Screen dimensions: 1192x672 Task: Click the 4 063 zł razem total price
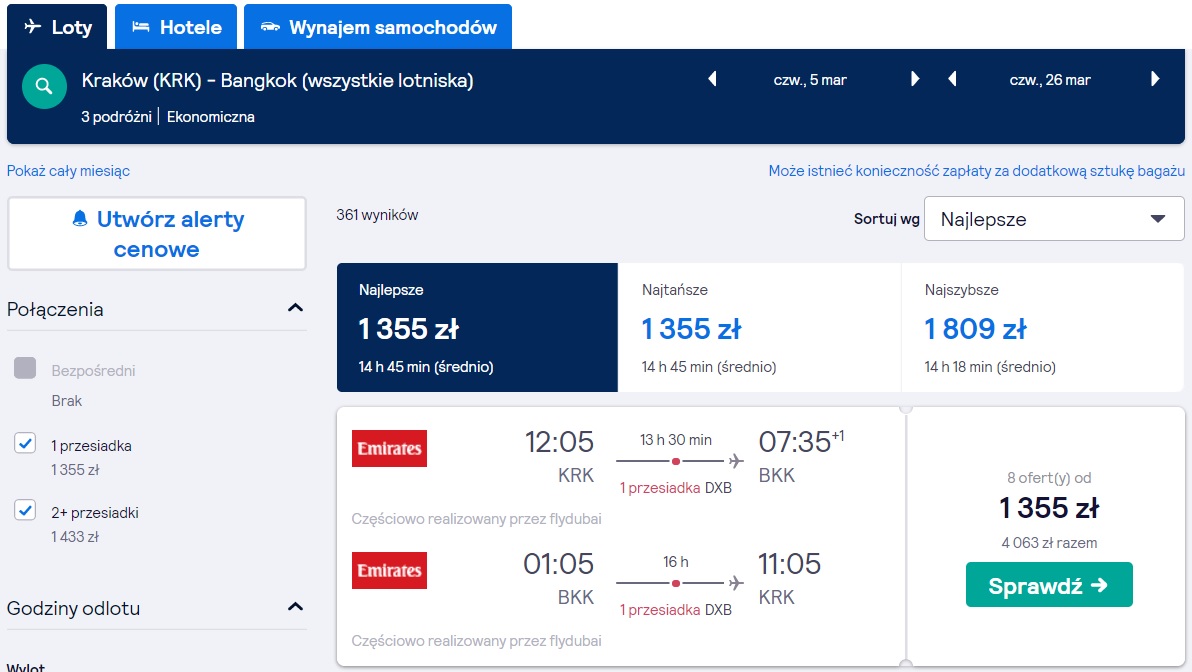(1049, 543)
